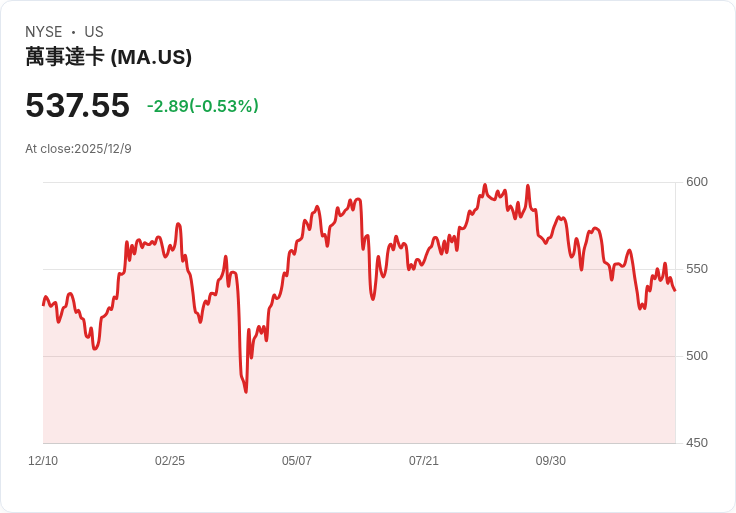Click the At close:2025/12/9 timestamp
The image size is (736, 513).
tap(78, 149)
